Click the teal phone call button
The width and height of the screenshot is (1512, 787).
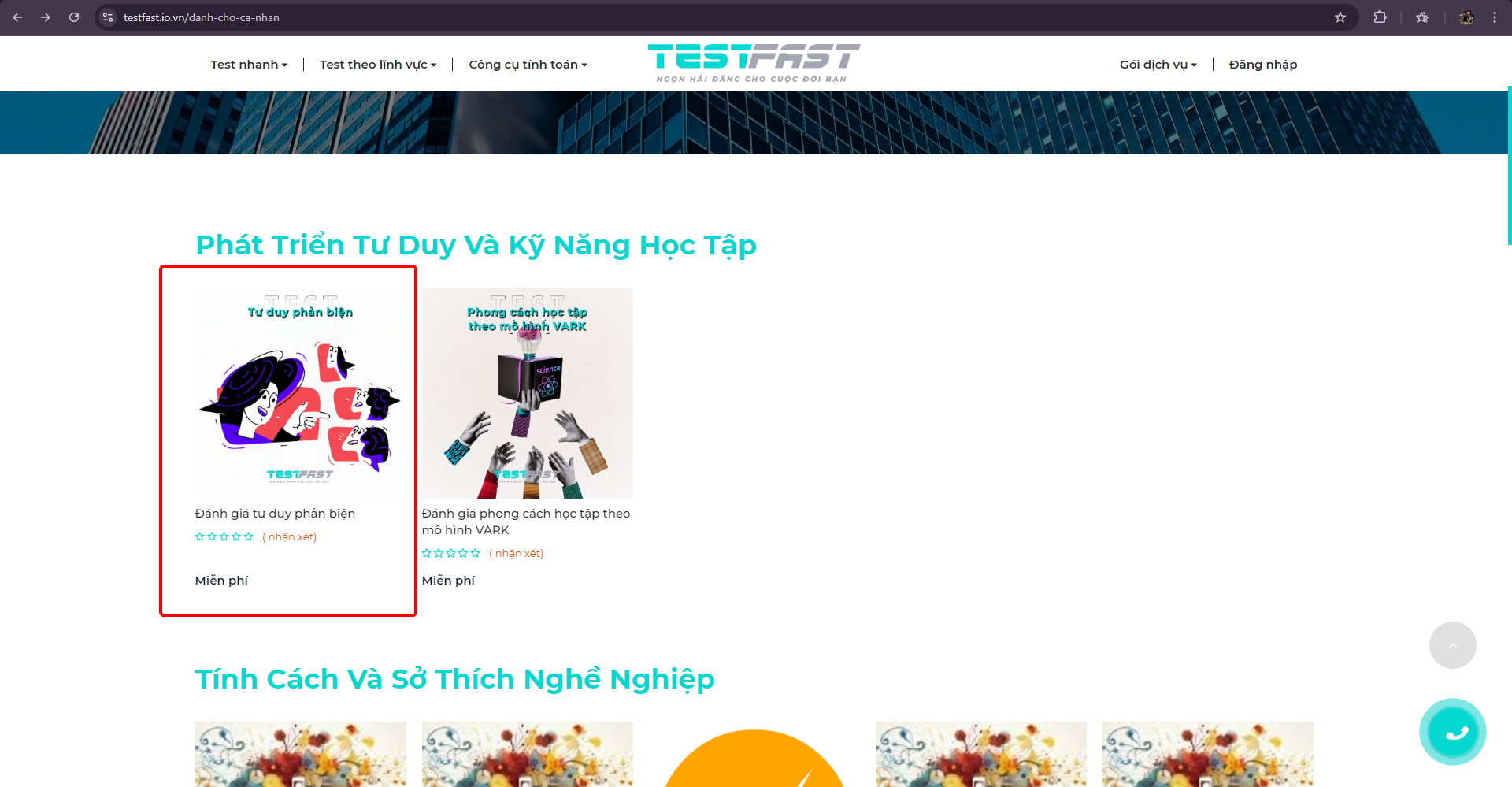[x=1453, y=732]
